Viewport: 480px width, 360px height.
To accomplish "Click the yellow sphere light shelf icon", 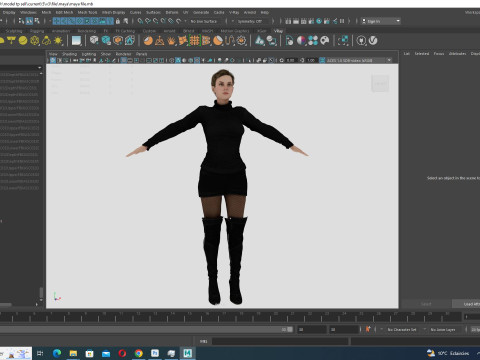I will click(23, 41).
